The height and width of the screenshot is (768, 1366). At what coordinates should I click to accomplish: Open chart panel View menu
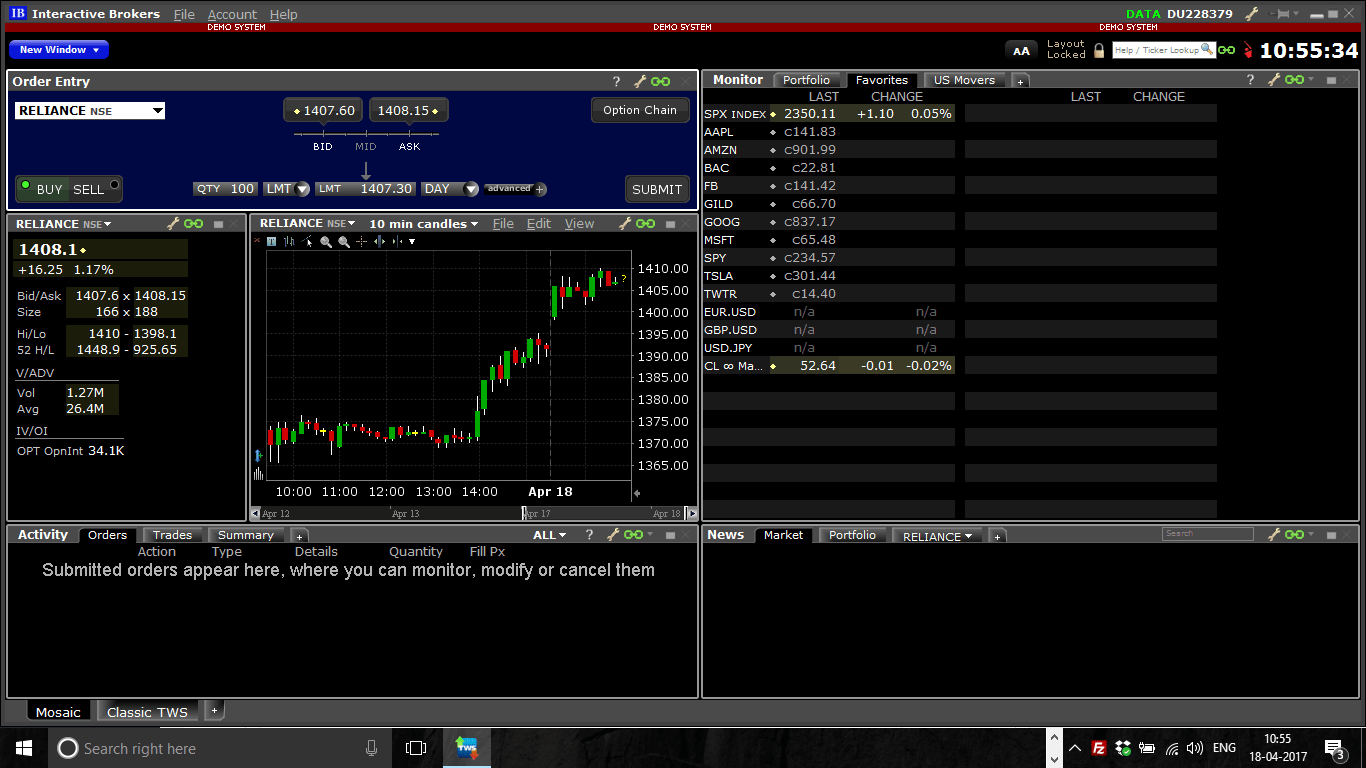click(x=579, y=224)
